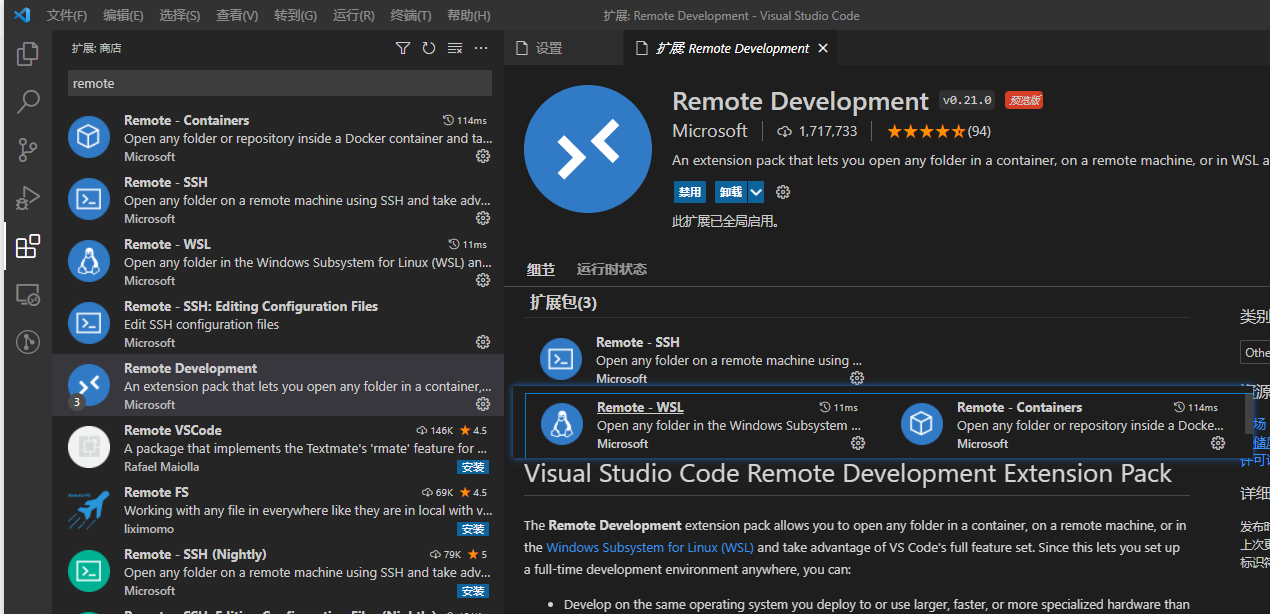The image size is (1270, 614).
Task: Open gear for Remote - SSH in extension pack
Action: click(857, 378)
